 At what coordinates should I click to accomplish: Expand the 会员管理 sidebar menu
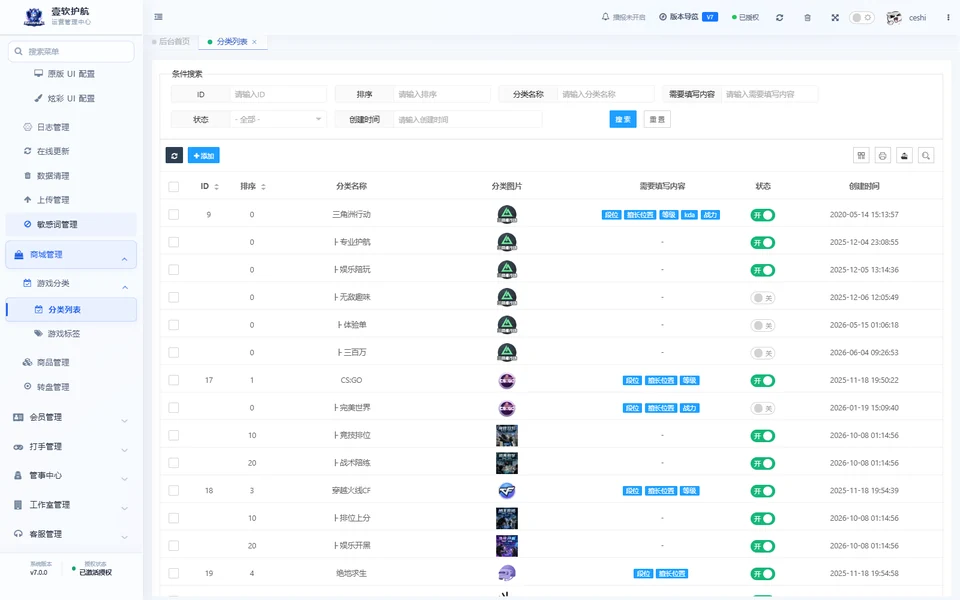pyautogui.click(x=71, y=418)
